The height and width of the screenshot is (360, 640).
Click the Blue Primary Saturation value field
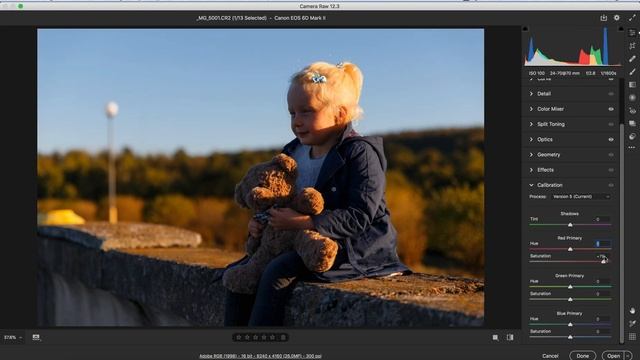603,331
